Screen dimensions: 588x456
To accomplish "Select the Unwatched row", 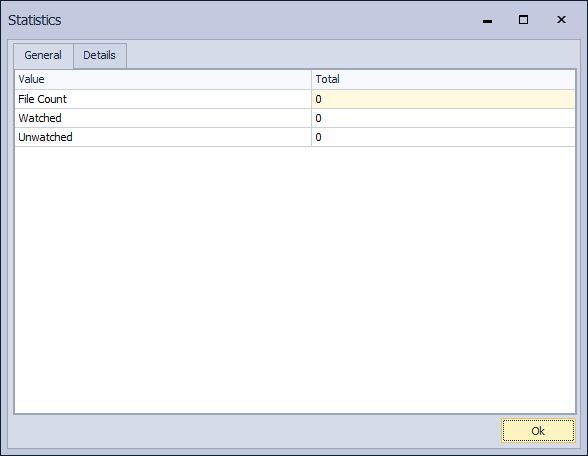I will pyautogui.click(x=295, y=137).
